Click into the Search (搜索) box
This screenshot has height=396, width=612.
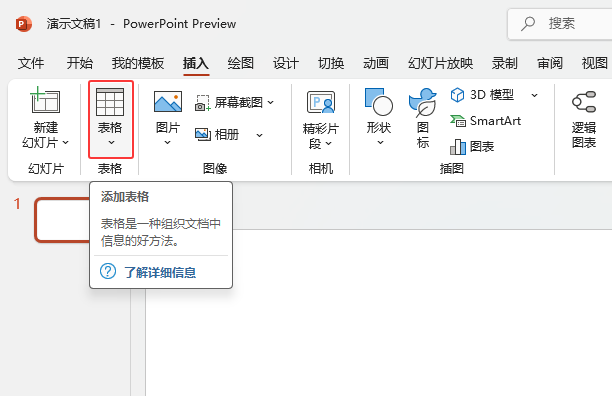560,24
